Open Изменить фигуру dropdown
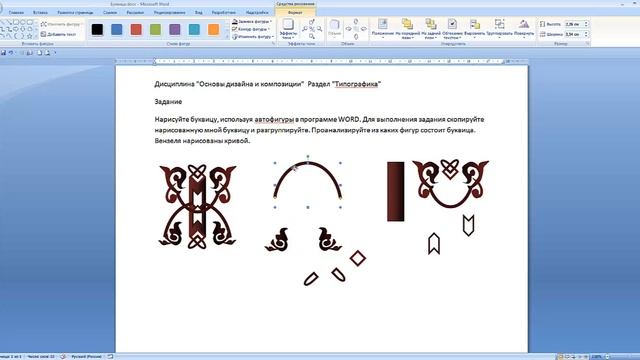 [253, 37]
